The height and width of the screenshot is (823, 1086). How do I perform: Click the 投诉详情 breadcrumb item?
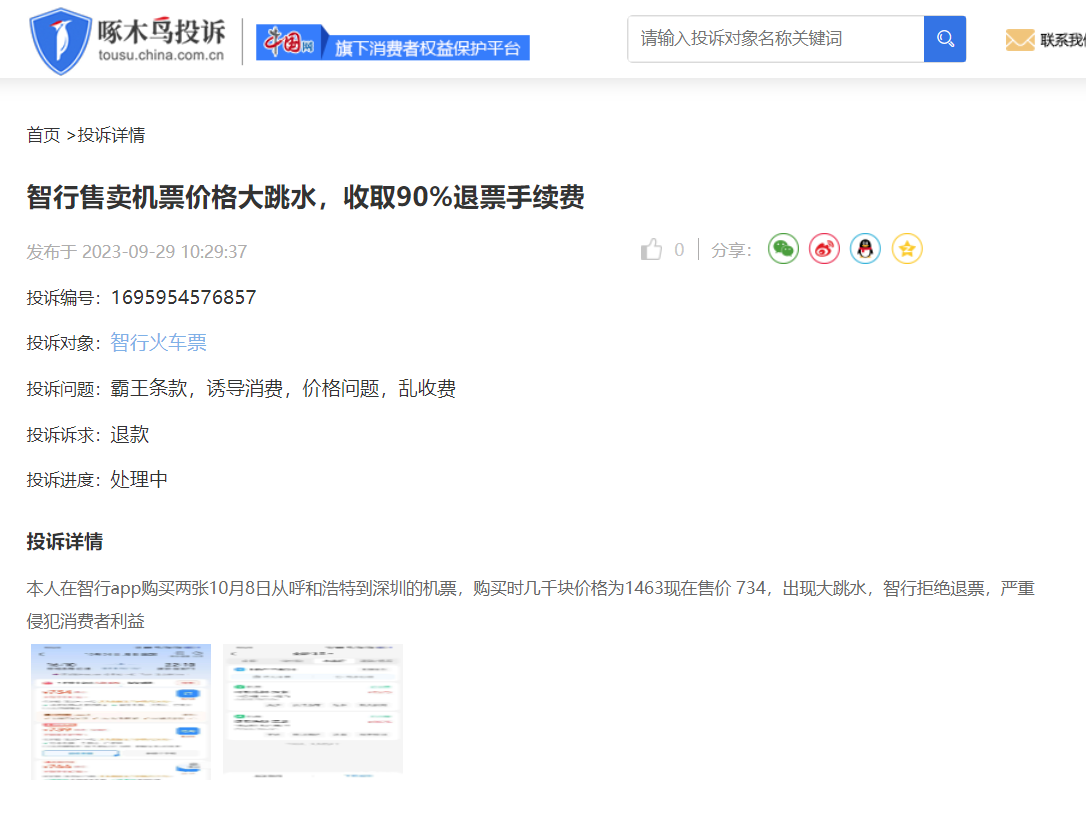[111, 135]
